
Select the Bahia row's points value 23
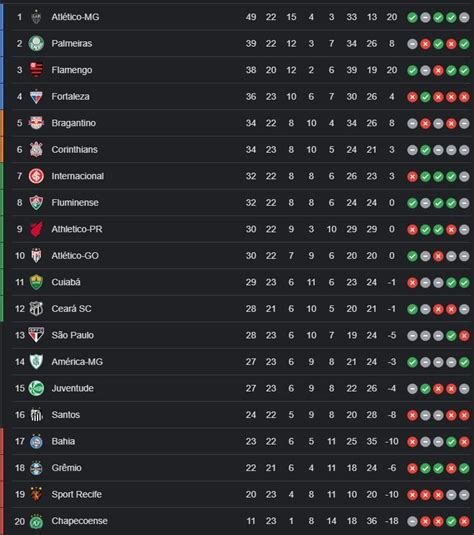point(251,442)
